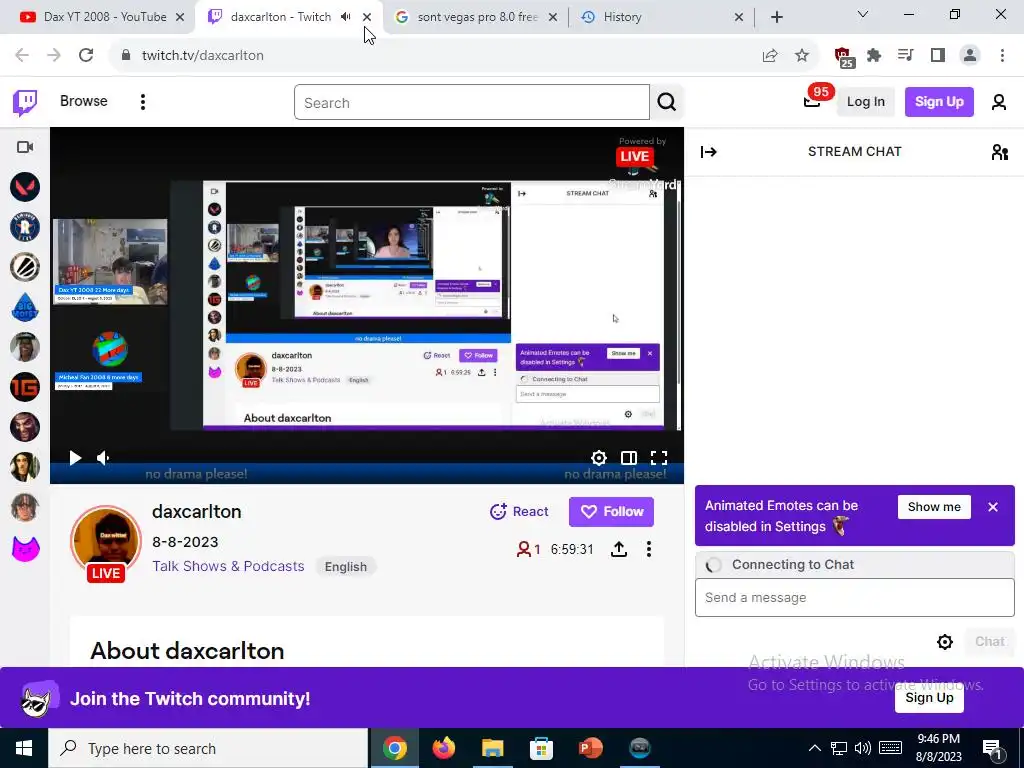
Task: Open the Windows notification center
Action: (x=993, y=748)
